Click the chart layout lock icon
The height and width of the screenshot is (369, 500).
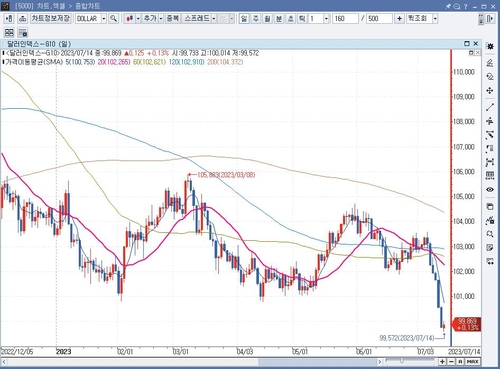[x=23, y=32]
